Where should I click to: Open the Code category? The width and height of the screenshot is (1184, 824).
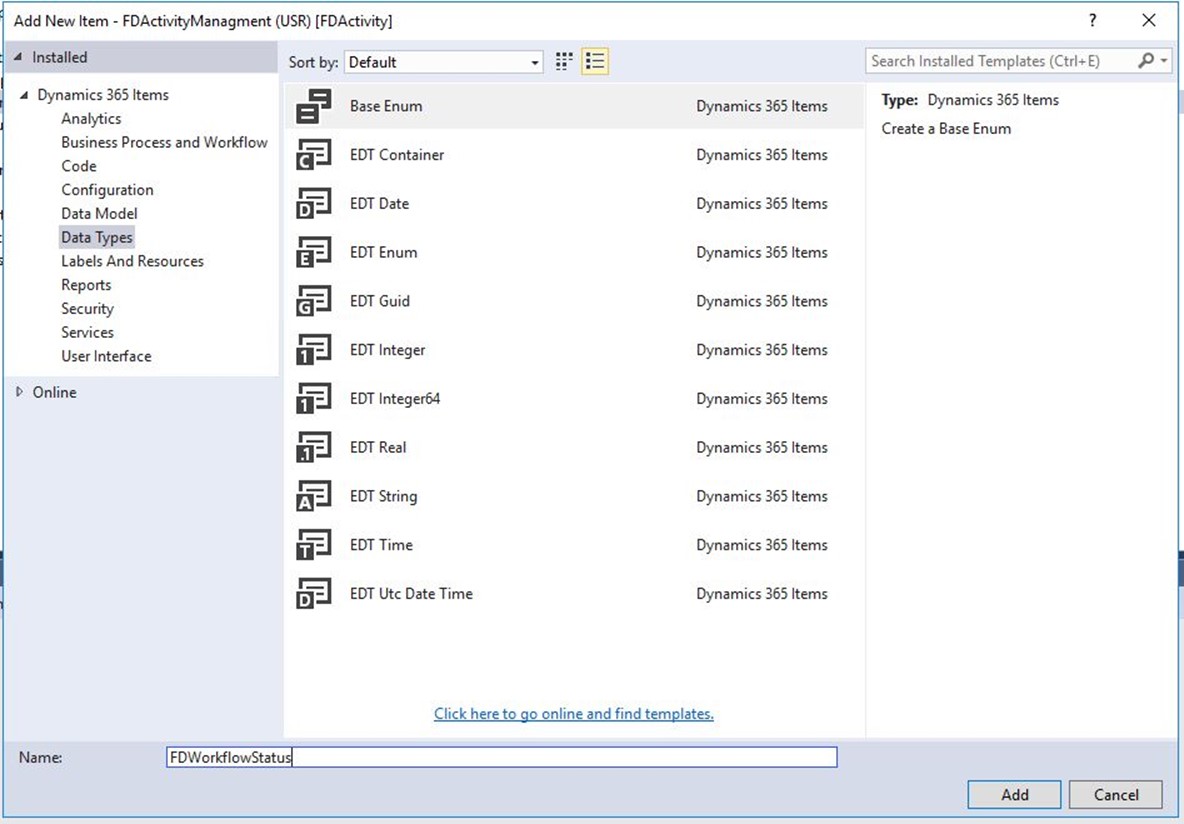tap(79, 166)
